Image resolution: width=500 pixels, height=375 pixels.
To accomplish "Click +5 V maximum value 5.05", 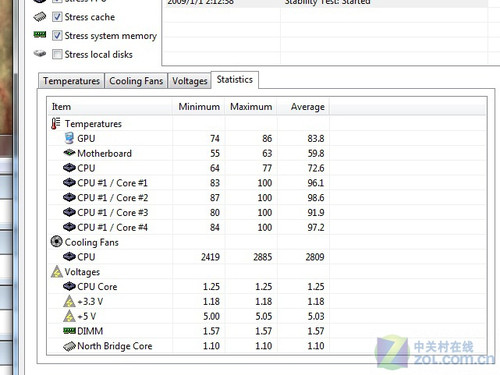I will (264, 316).
